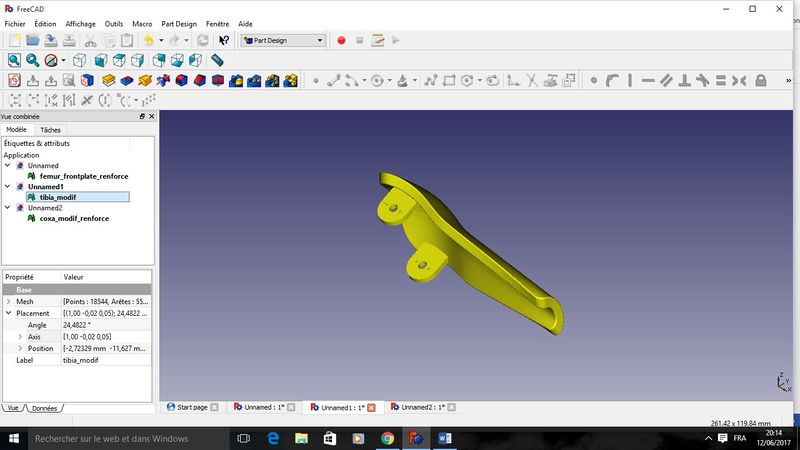
Task: Close the Unnamed2 document tab
Action: [451, 407]
